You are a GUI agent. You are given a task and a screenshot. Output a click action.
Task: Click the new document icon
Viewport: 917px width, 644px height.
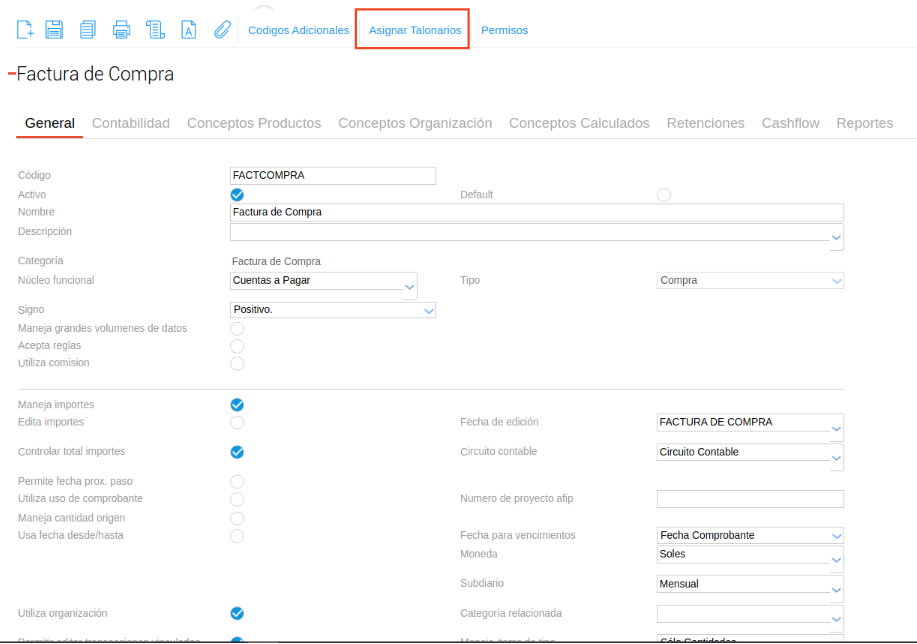[26, 30]
